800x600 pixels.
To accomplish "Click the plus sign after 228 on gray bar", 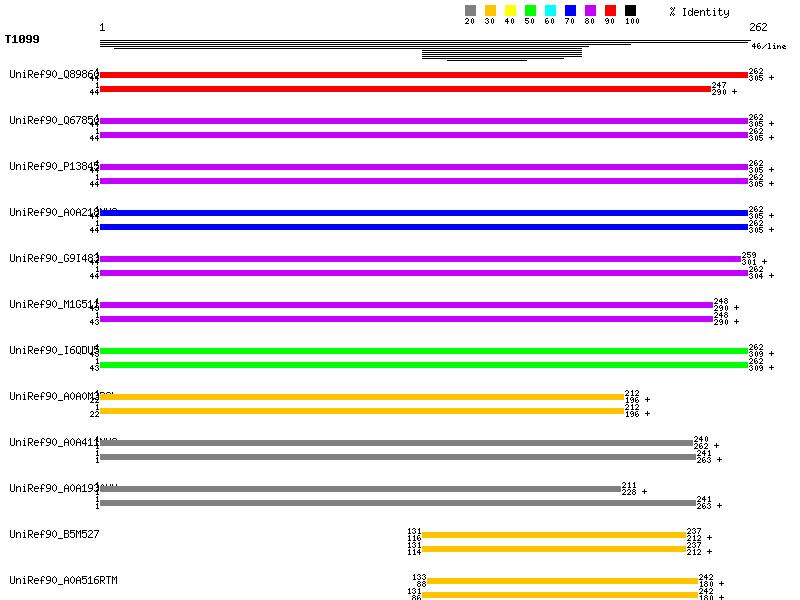I will 645,492.
